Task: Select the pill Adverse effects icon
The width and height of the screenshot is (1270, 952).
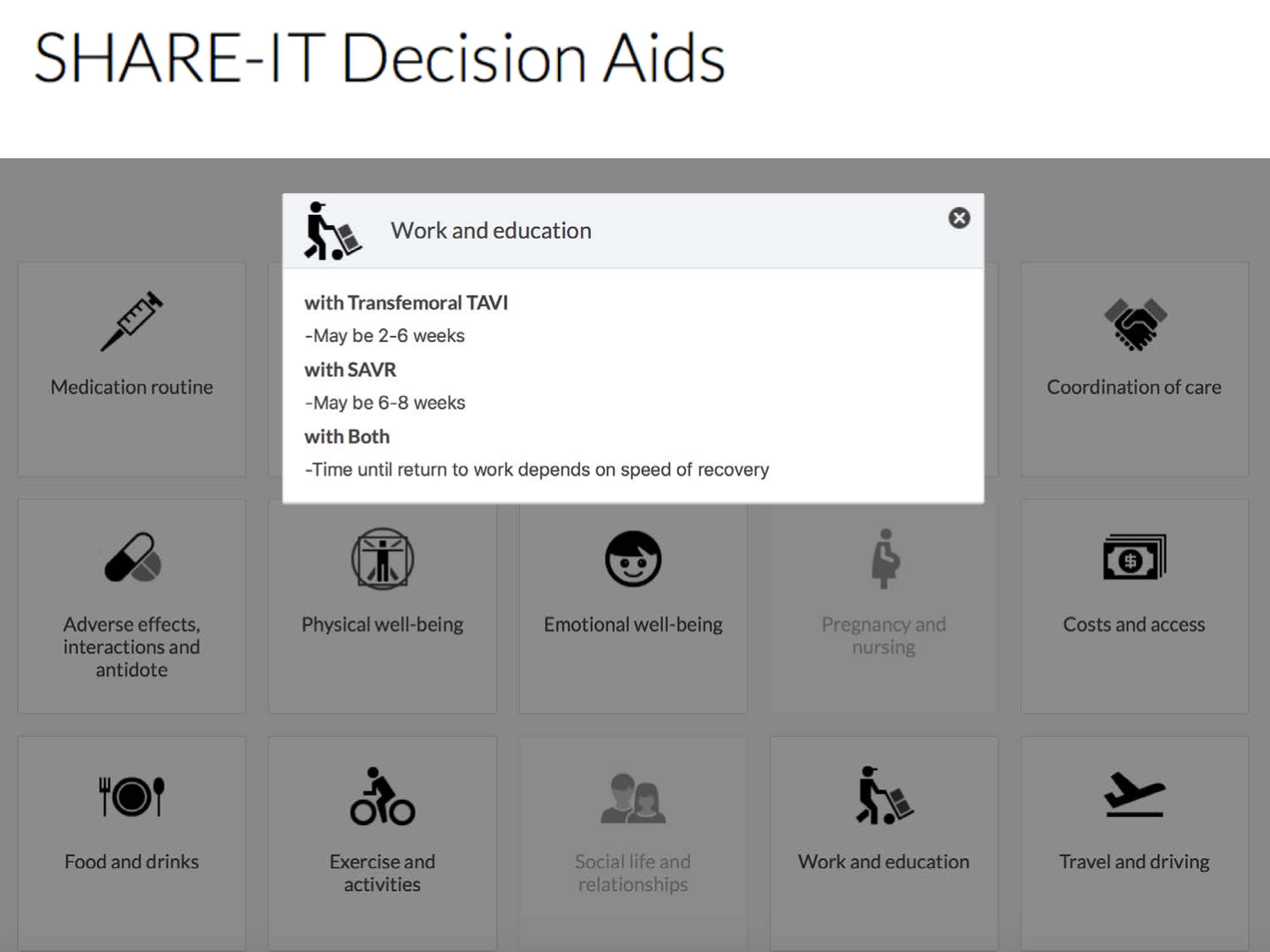Action: (x=132, y=559)
